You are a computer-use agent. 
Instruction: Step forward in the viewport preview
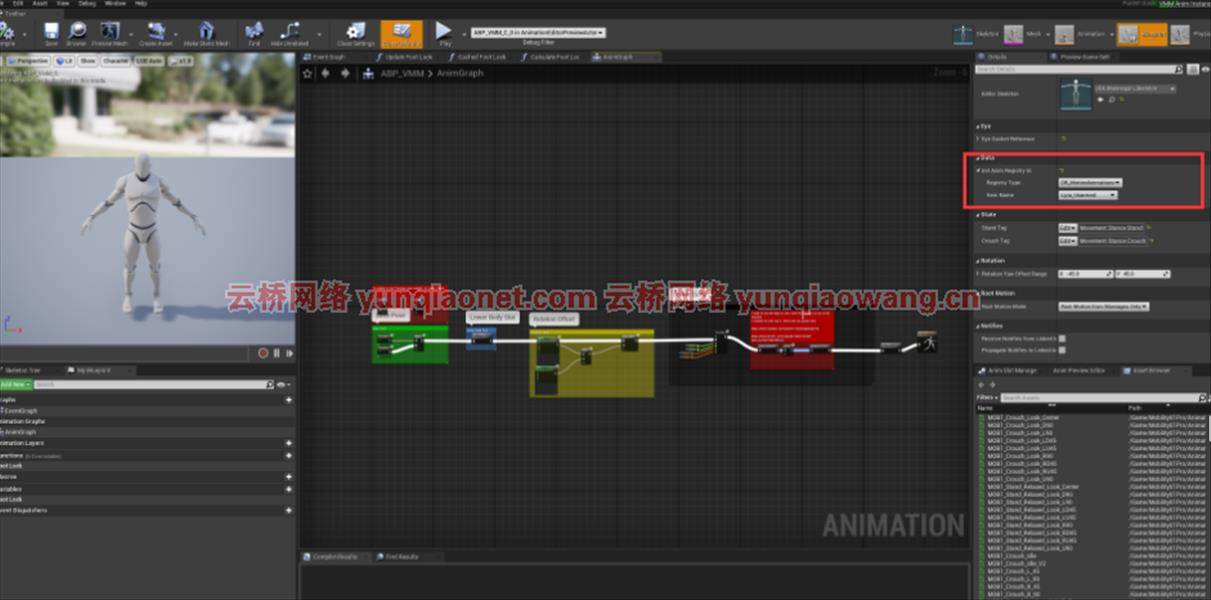[290, 352]
